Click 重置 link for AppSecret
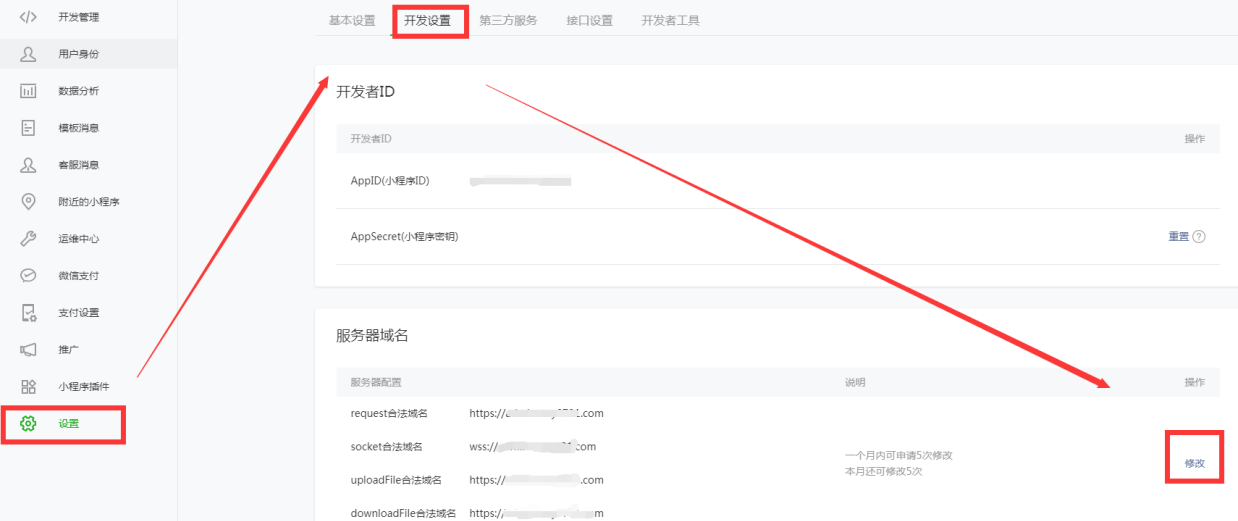Screen dimensions: 1238x521 pos(1179,237)
